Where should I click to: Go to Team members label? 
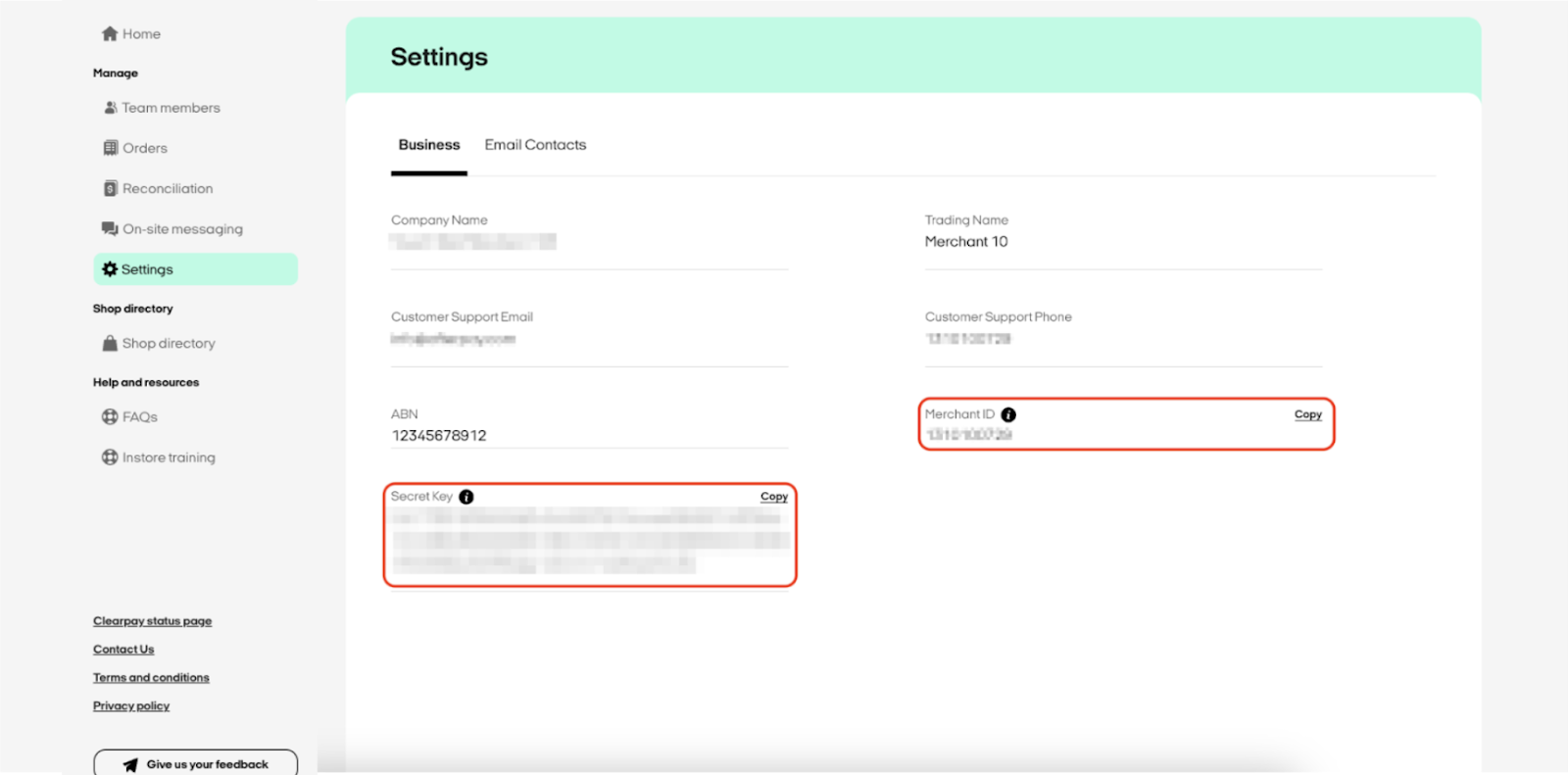(x=171, y=108)
